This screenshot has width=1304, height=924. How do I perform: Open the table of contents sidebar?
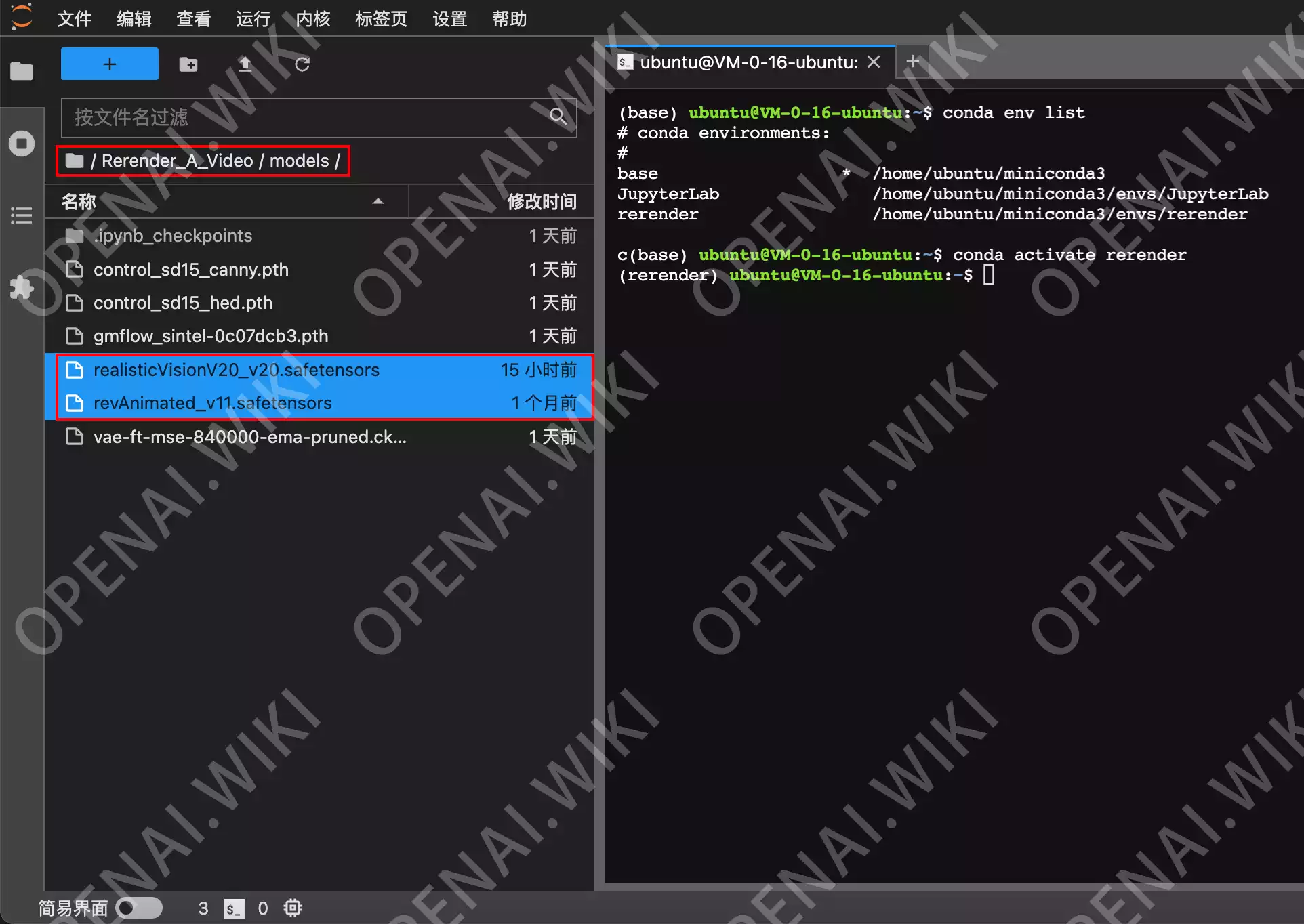[x=22, y=215]
